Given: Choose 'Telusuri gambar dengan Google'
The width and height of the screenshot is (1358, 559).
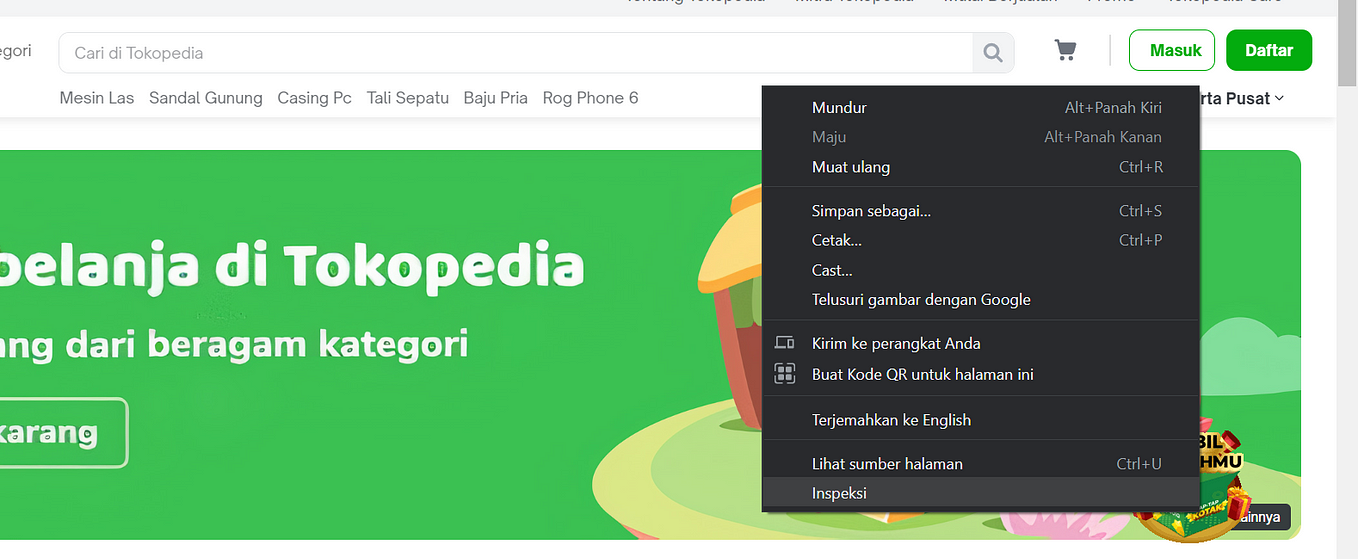Looking at the screenshot, I should point(980,299).
